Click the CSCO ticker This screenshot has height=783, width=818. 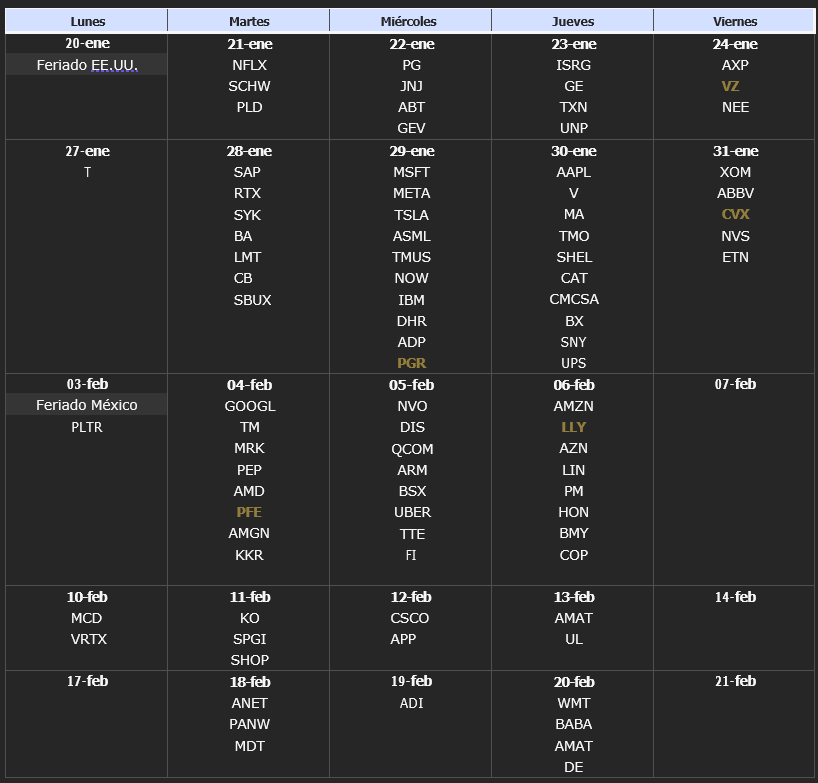pos(410,618)
